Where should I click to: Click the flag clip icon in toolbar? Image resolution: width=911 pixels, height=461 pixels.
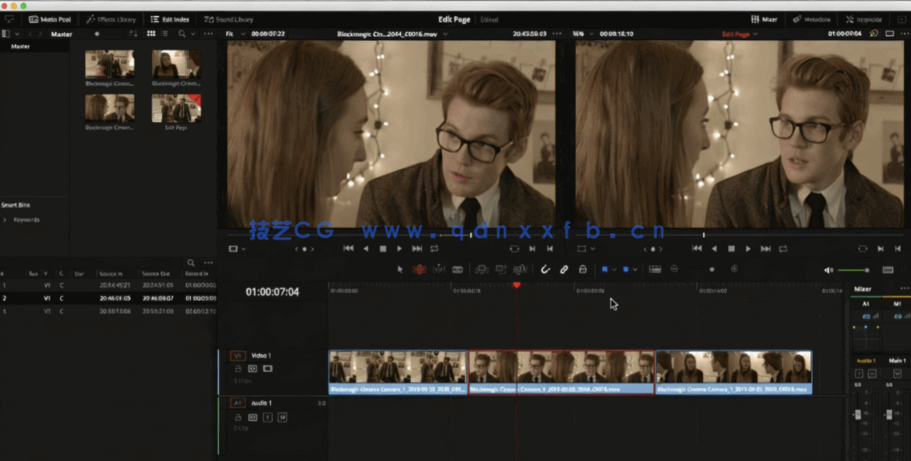pyautogui.click(x=604, y=269)
